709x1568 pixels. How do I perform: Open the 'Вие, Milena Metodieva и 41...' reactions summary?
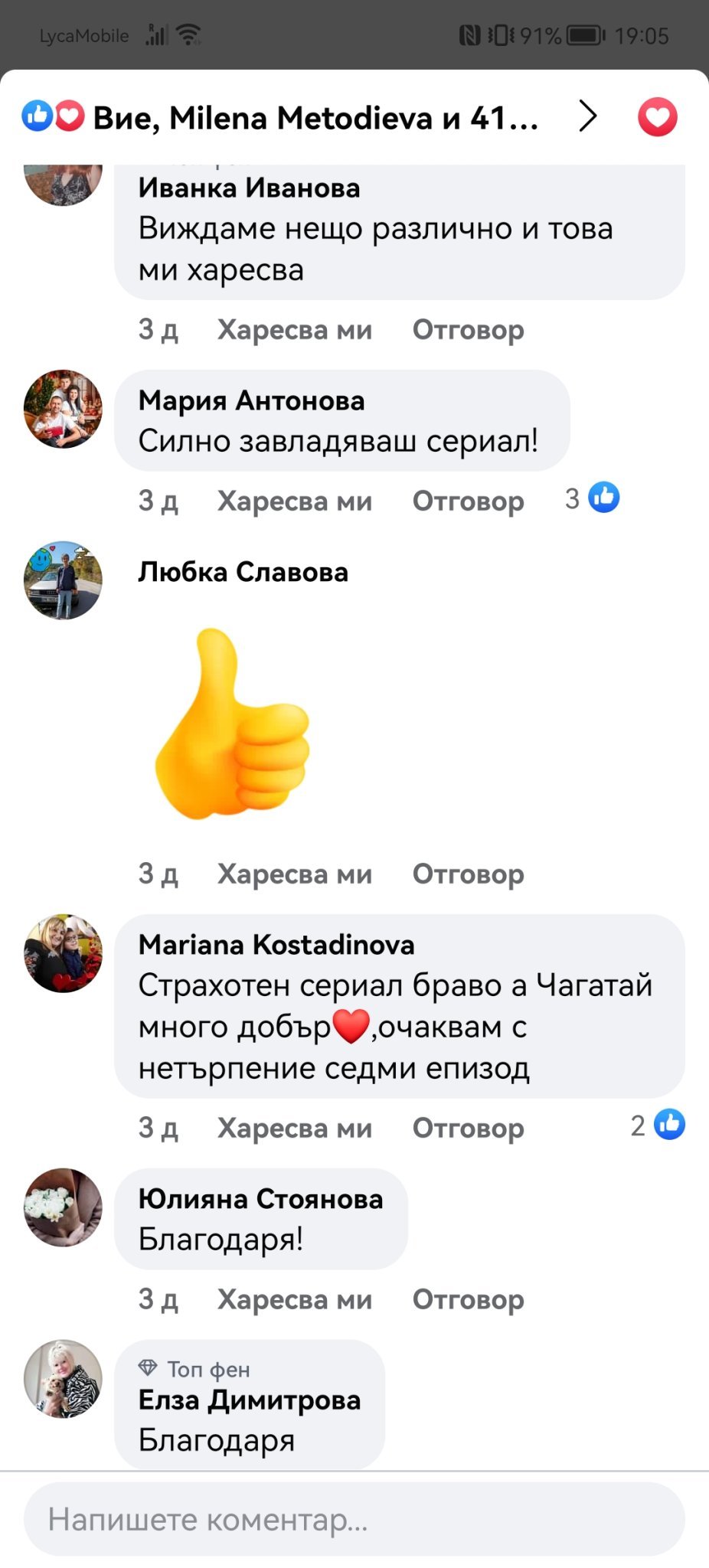pyautogui.click(x=315, y=118)
